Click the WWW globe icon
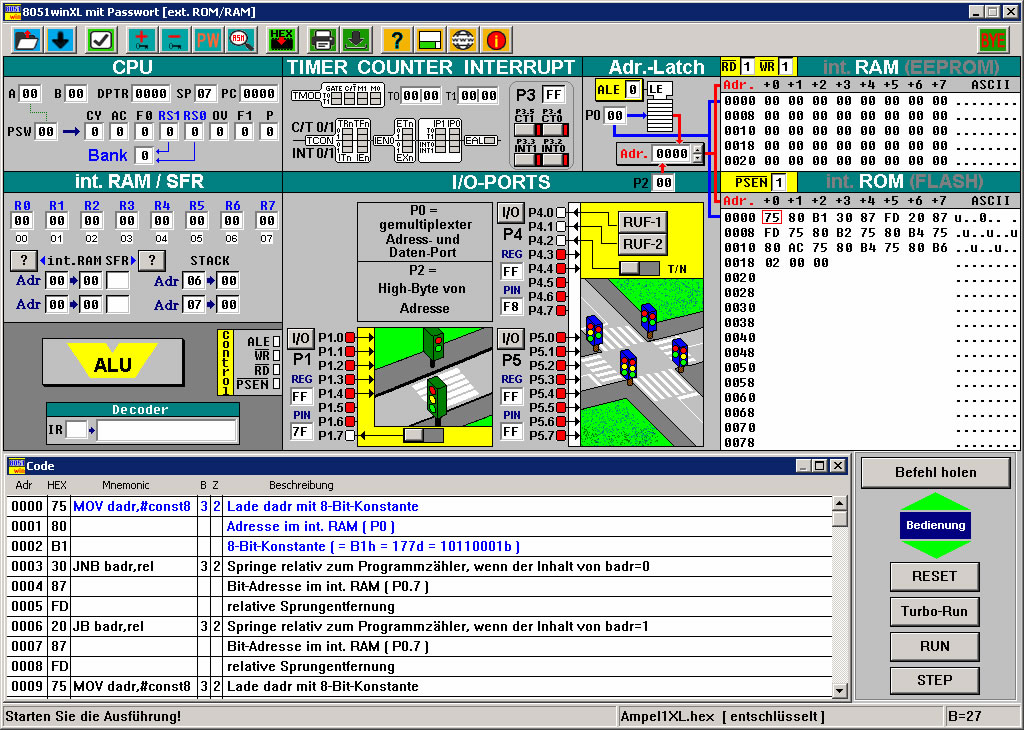Screen dimensions: 1024x730 (462, 40)
